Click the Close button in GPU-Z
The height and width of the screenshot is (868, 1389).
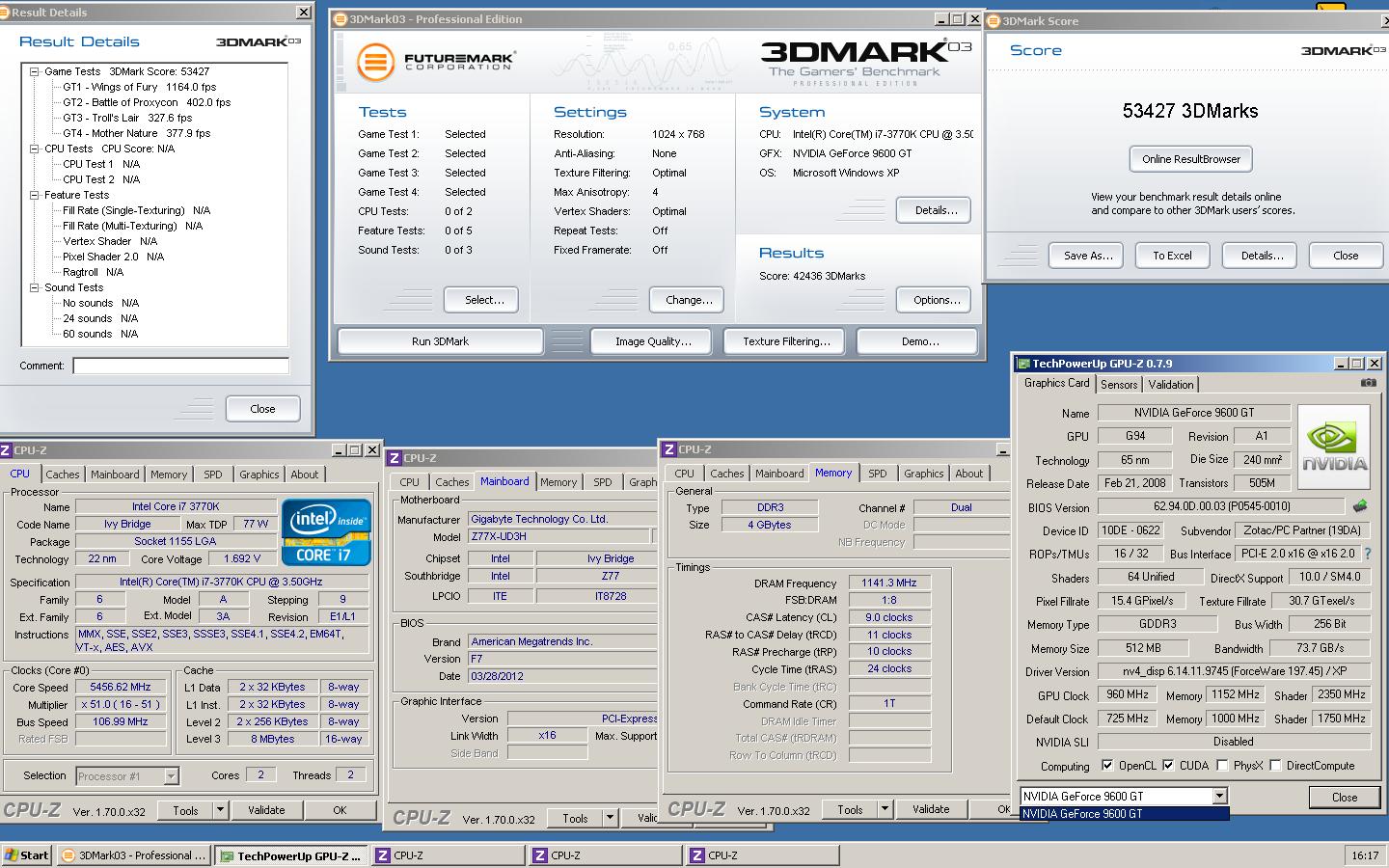click(1345, 798)
